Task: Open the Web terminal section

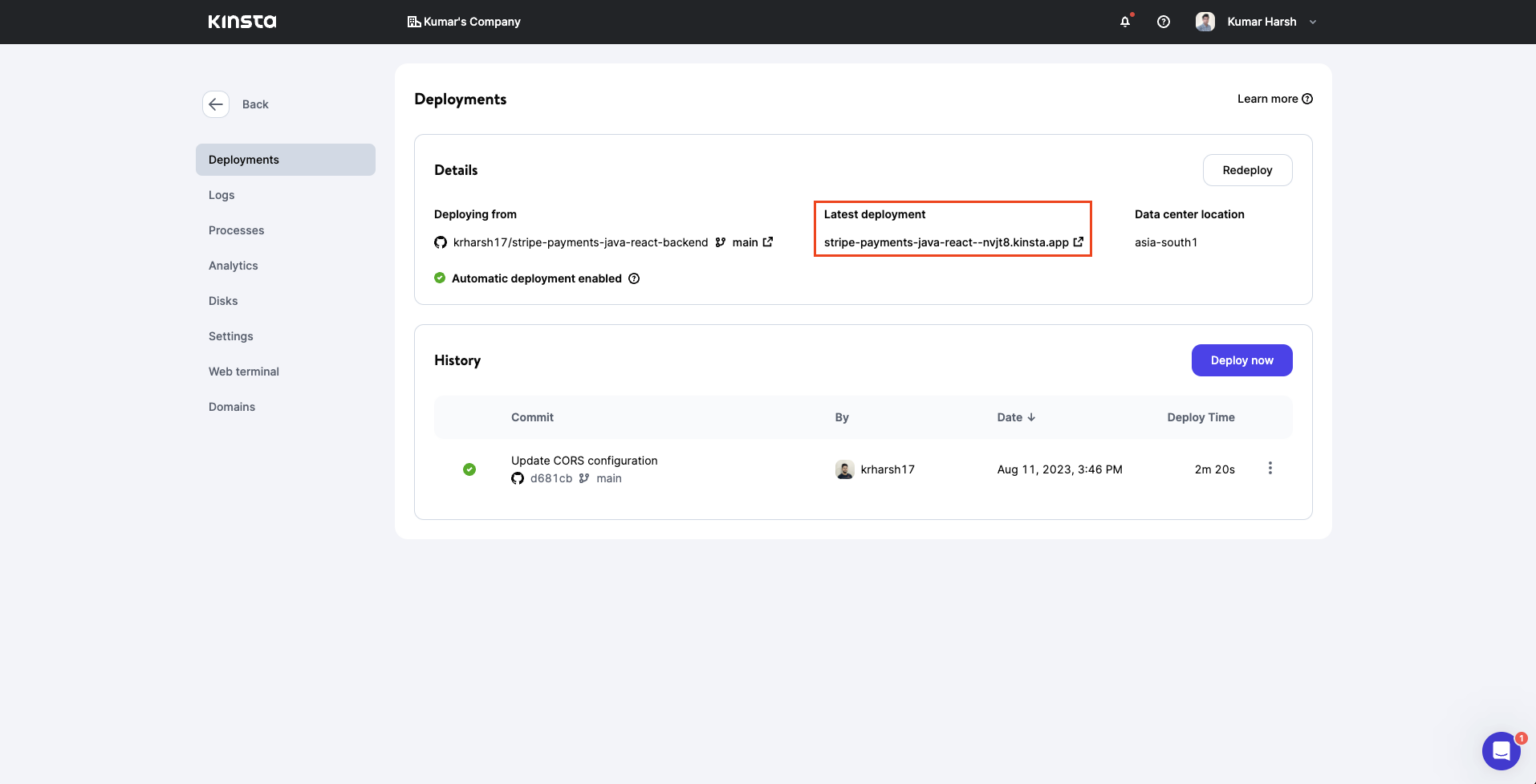Action: [243, 371]
